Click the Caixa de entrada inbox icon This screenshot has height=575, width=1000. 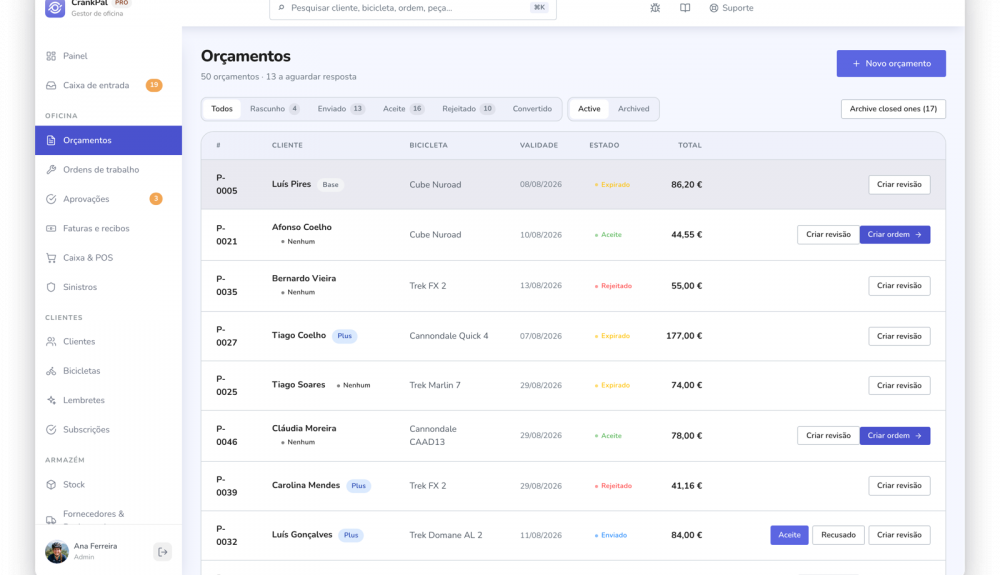pyautogui.click(x=51, y=85)
